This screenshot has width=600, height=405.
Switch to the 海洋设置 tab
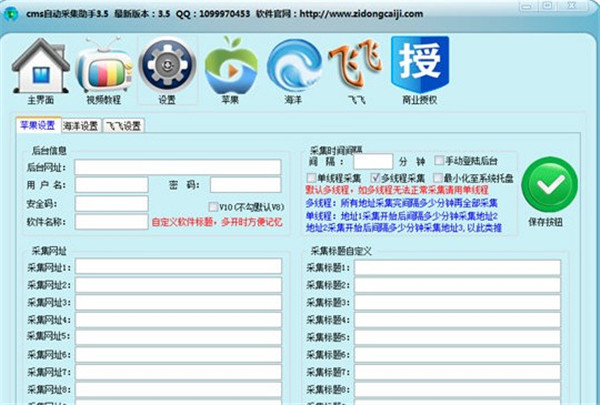[x=81, y=126]
